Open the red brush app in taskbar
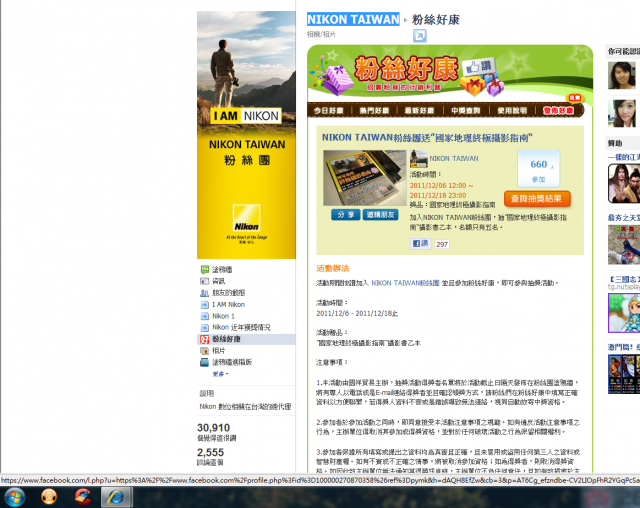This screenshot has height=508, width=640. coord(83,497)
